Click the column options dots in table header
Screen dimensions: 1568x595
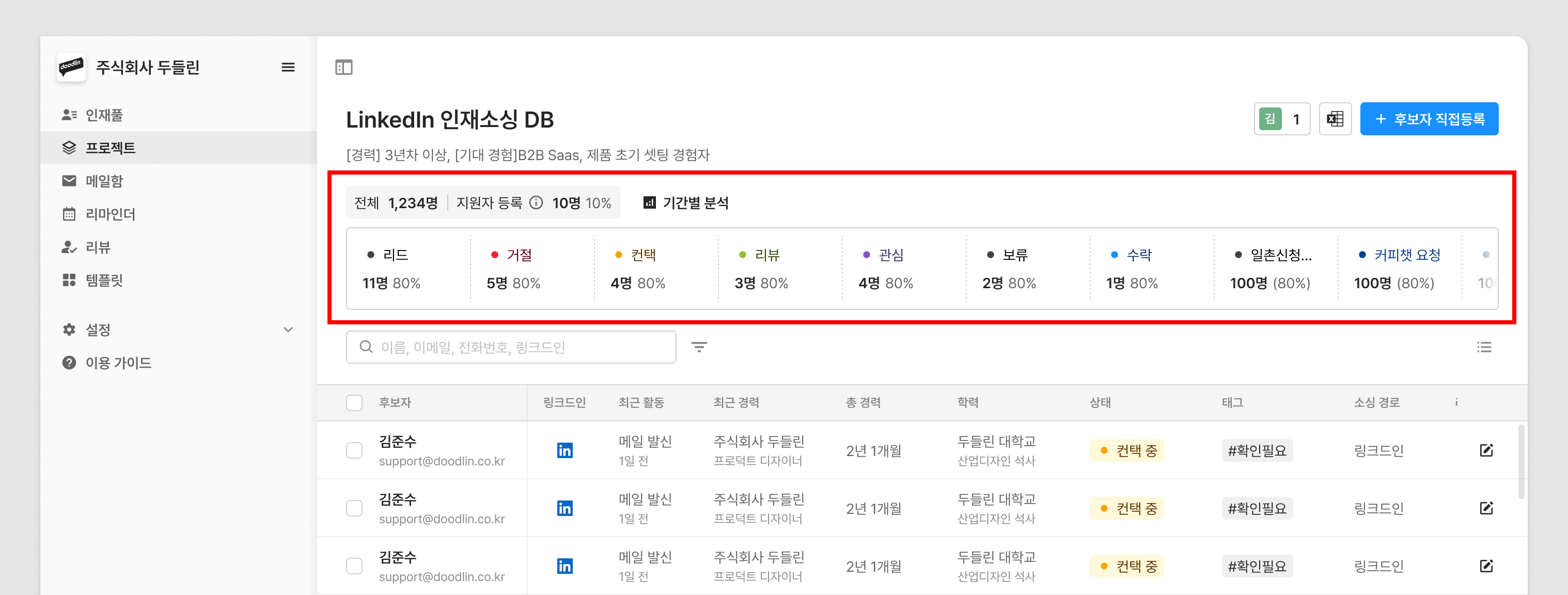point(1456,402)
